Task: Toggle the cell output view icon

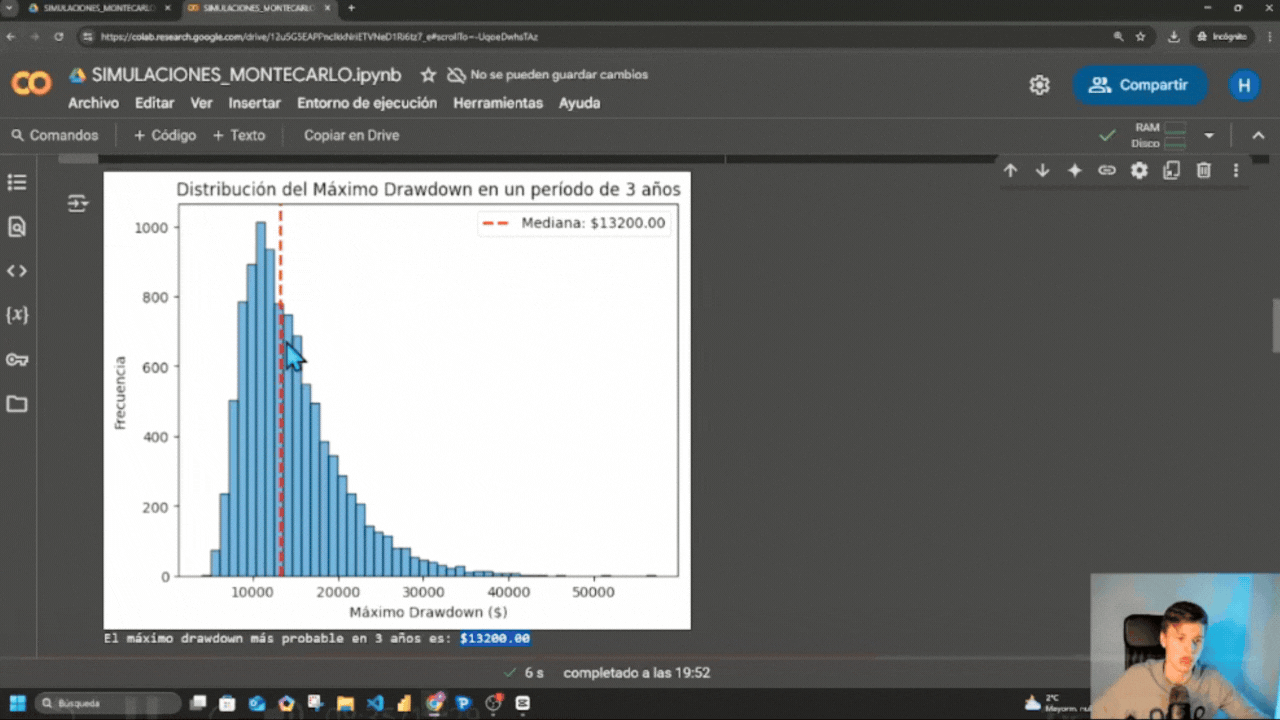Action: [x=77, y=204]
